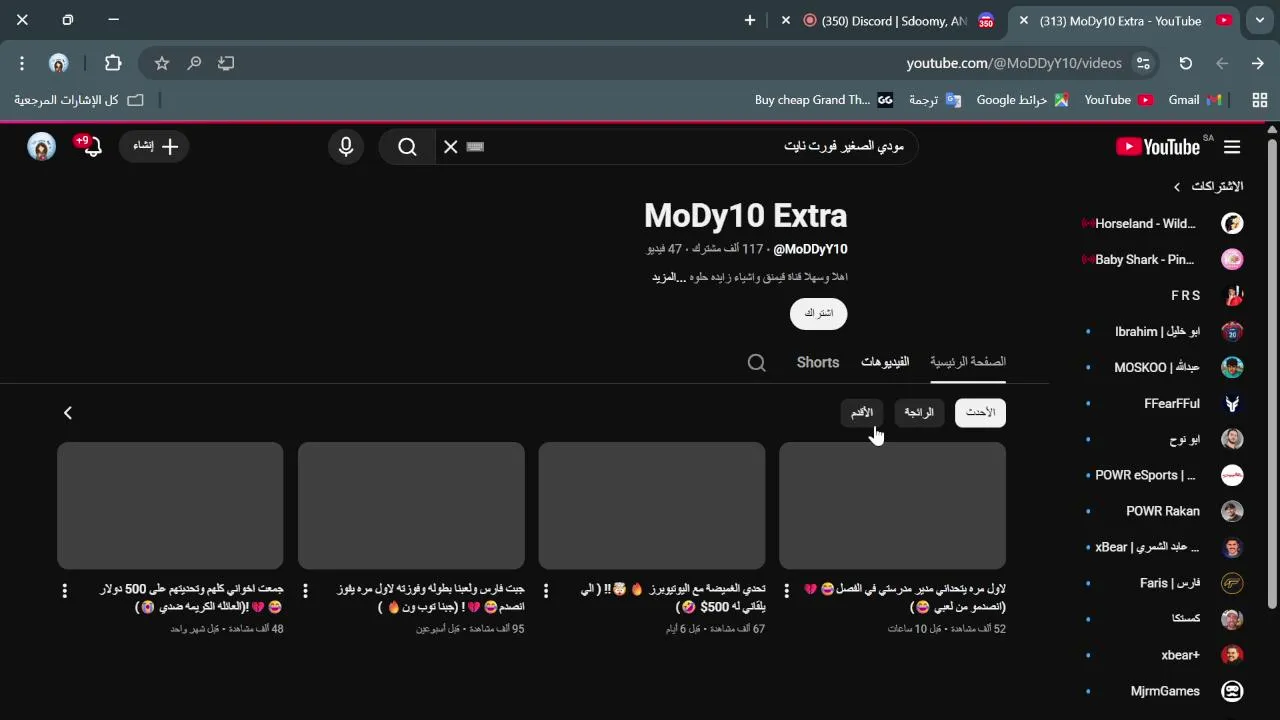Open options menu for school principal video
The height and width of the screenshot is (720, 1280).
(x=787, y=591)
